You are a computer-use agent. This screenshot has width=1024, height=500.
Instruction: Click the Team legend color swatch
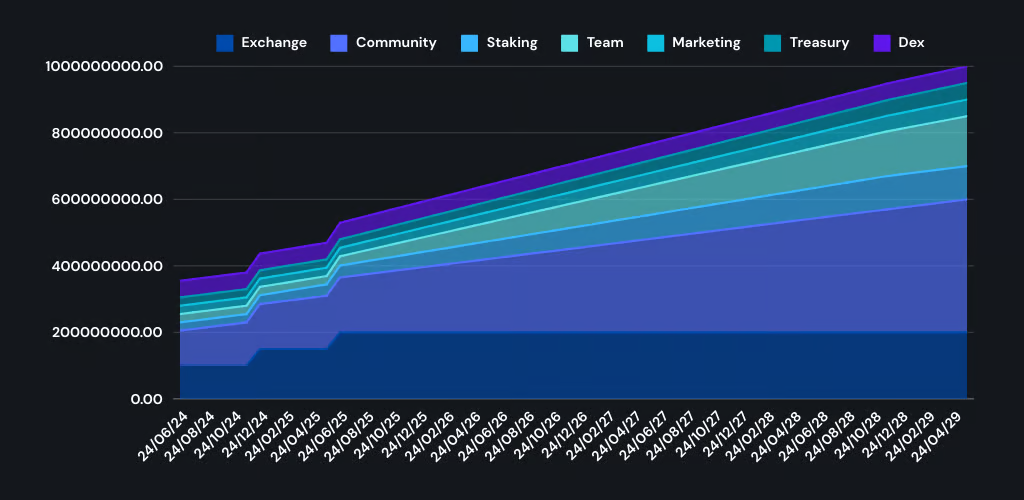tap(570, 43)
